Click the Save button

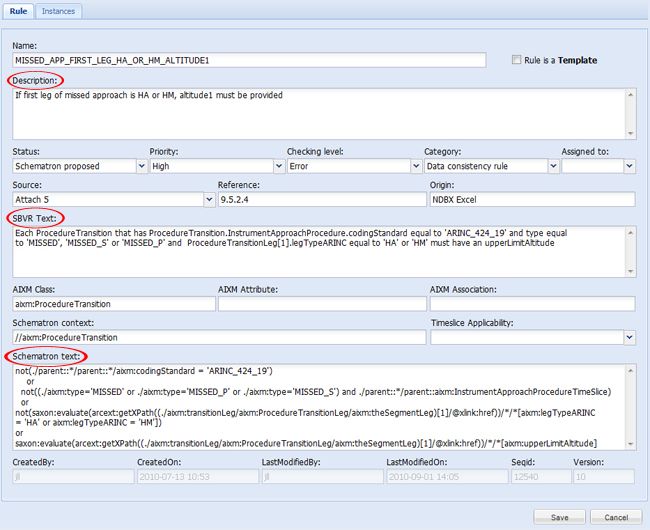click(x=559, y=516)
